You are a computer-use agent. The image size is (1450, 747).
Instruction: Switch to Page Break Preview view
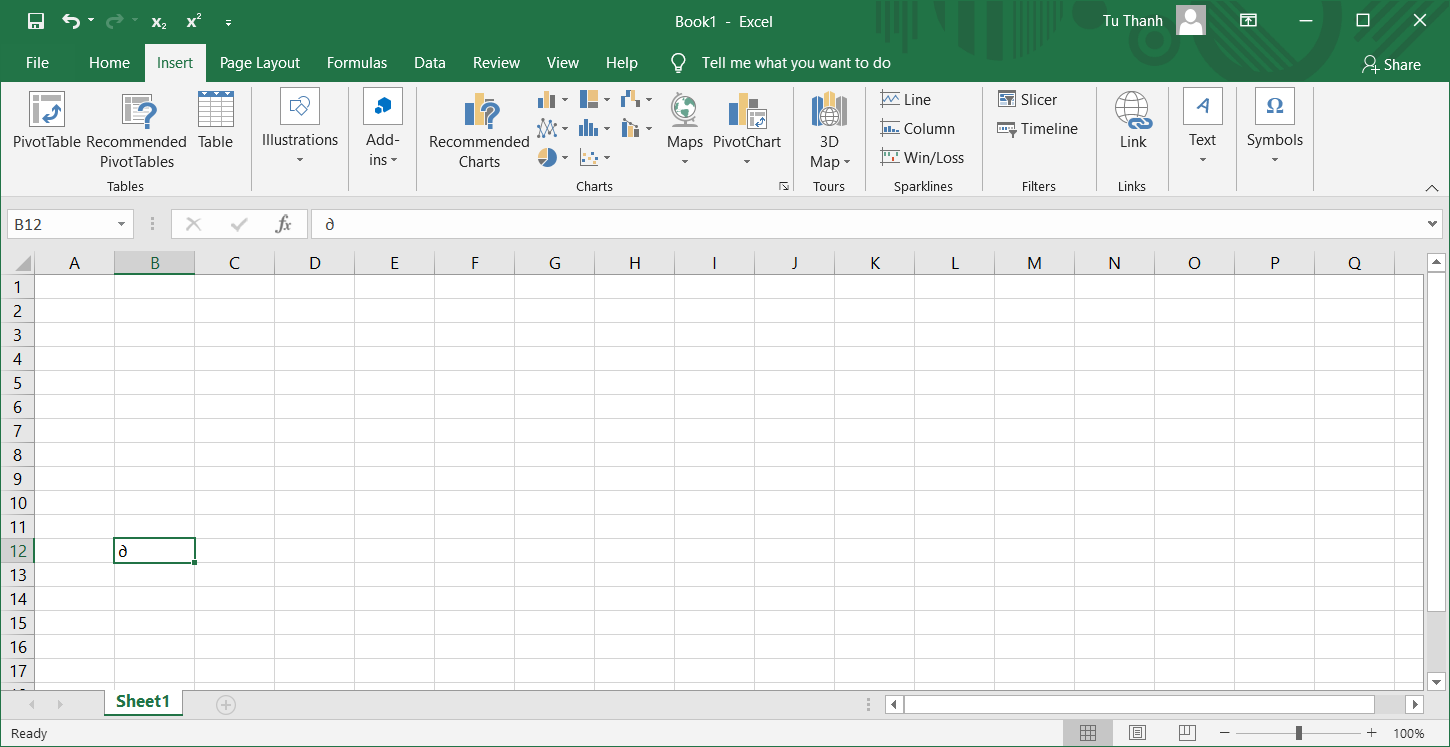point(1186,733)
